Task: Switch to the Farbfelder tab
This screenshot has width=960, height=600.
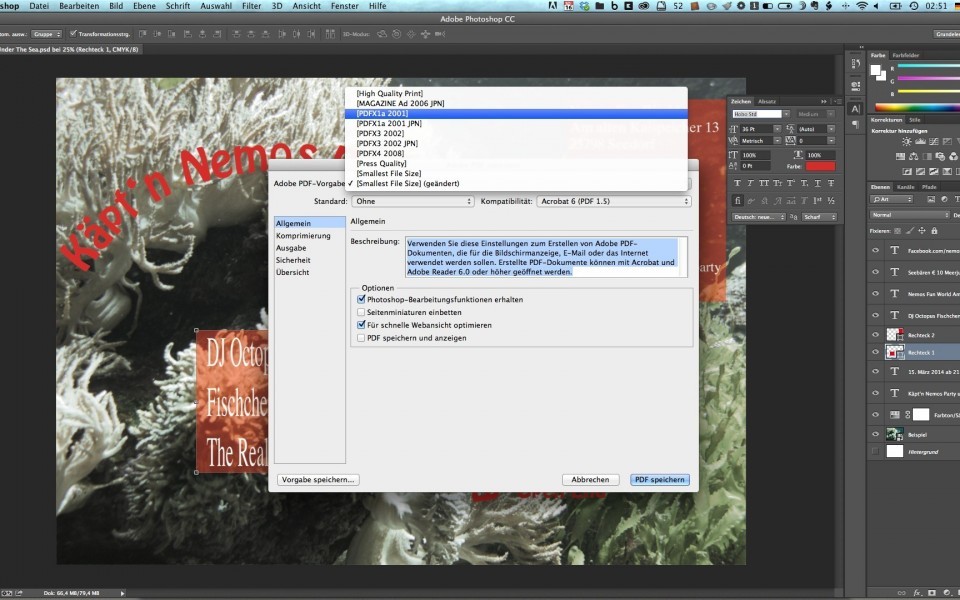Action: pyautogui.click(x=906, y=55)
